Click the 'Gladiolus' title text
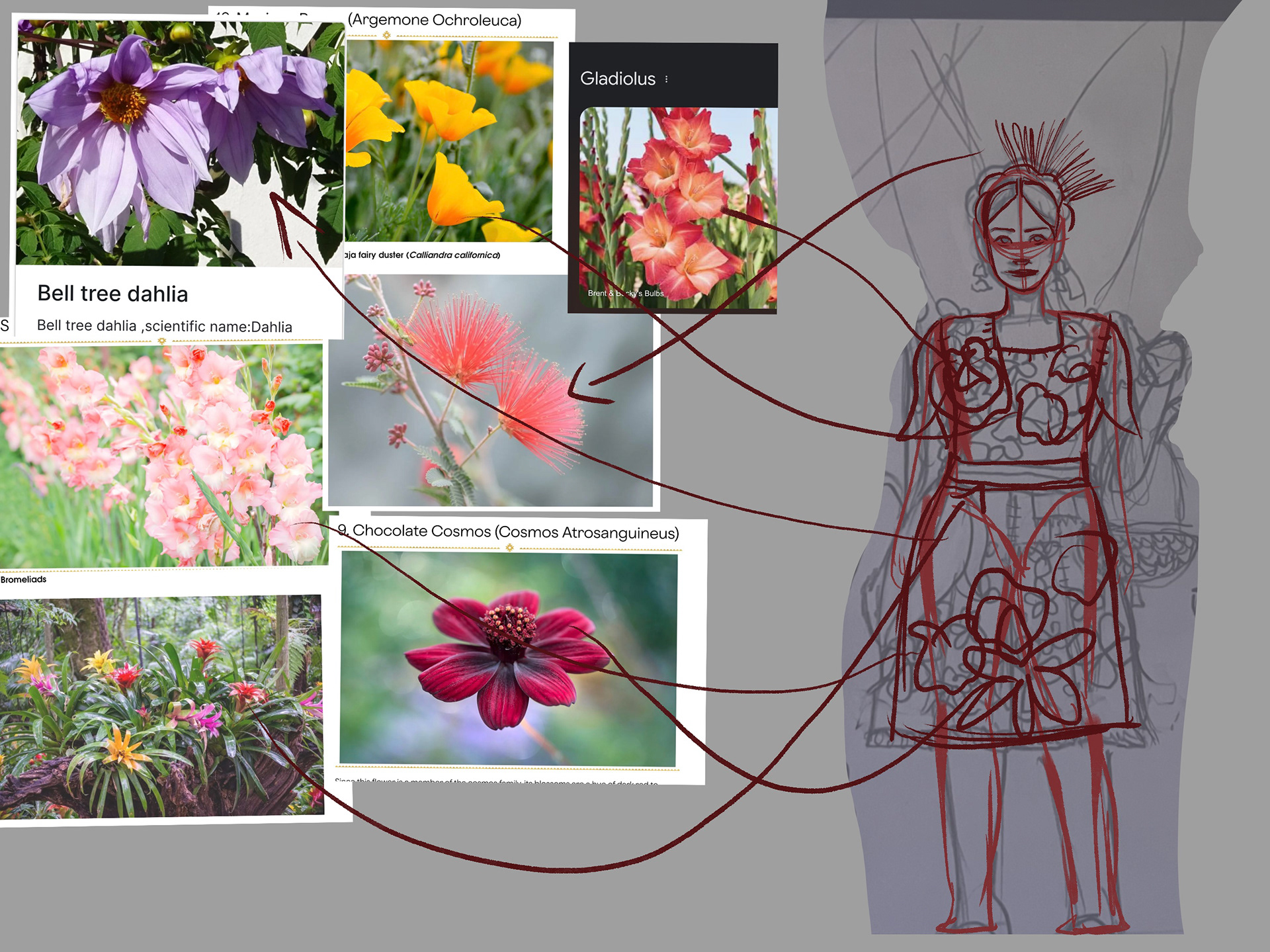Viewport: 1270px width, 952px height. click(x=617, y=79)
